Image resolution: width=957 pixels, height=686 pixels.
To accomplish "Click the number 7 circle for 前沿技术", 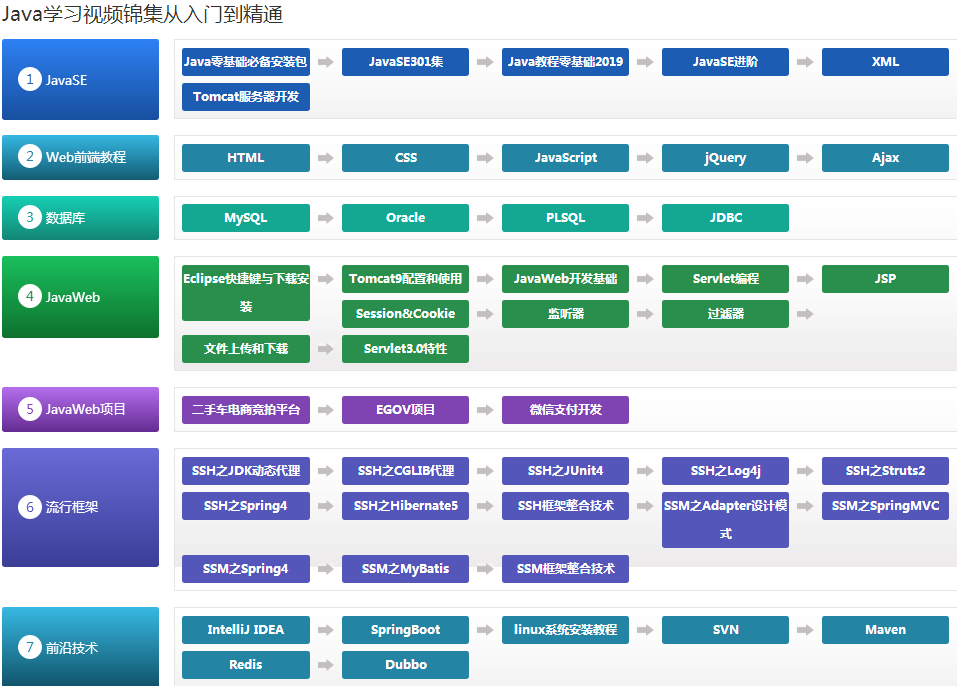I will tap(30, 647).
